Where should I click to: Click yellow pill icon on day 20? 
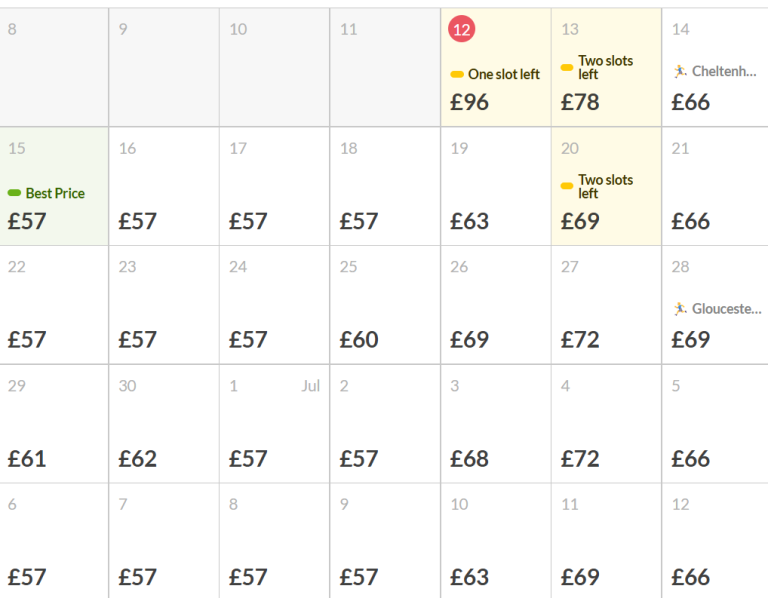point(567,186)
